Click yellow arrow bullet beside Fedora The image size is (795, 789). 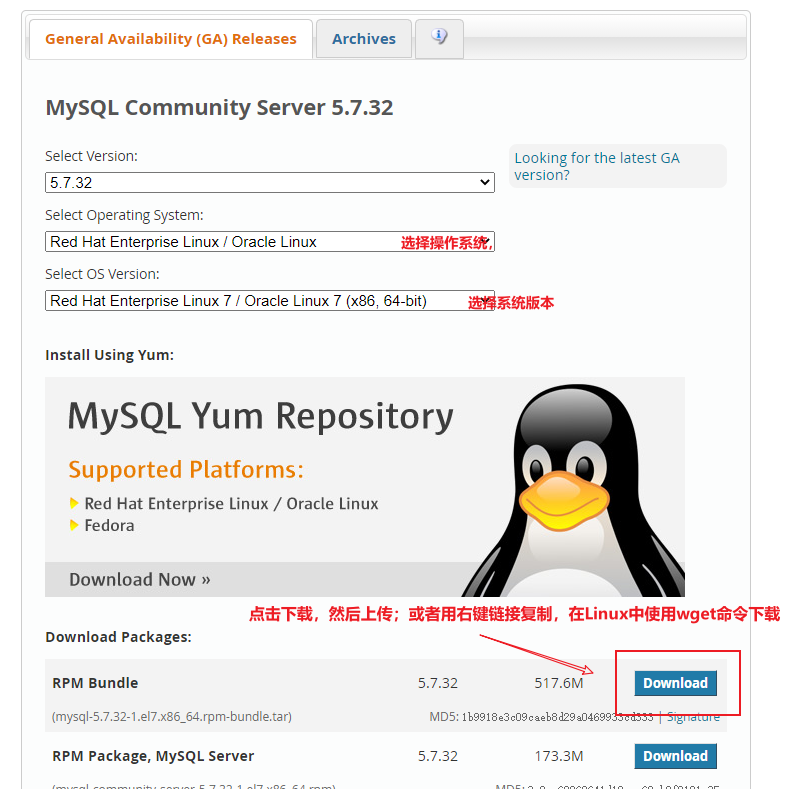74,526
